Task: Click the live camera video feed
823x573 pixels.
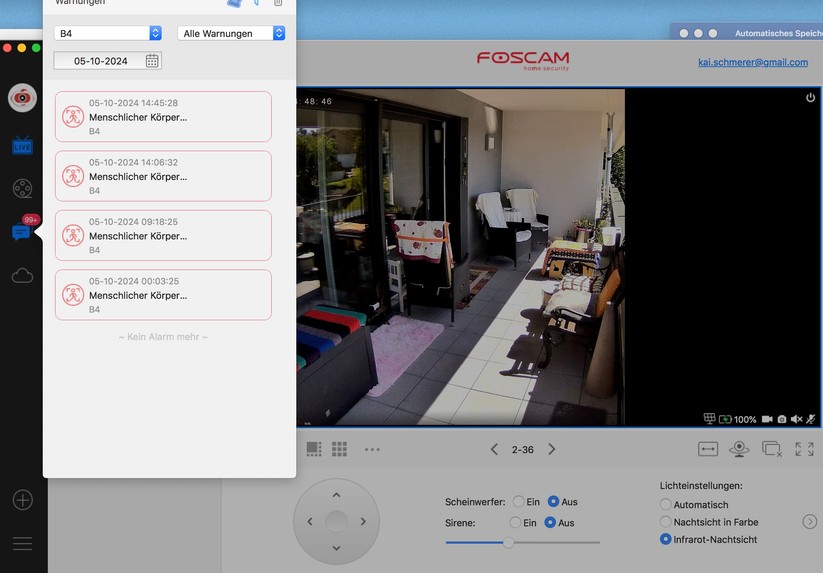Action: [461, 257]
